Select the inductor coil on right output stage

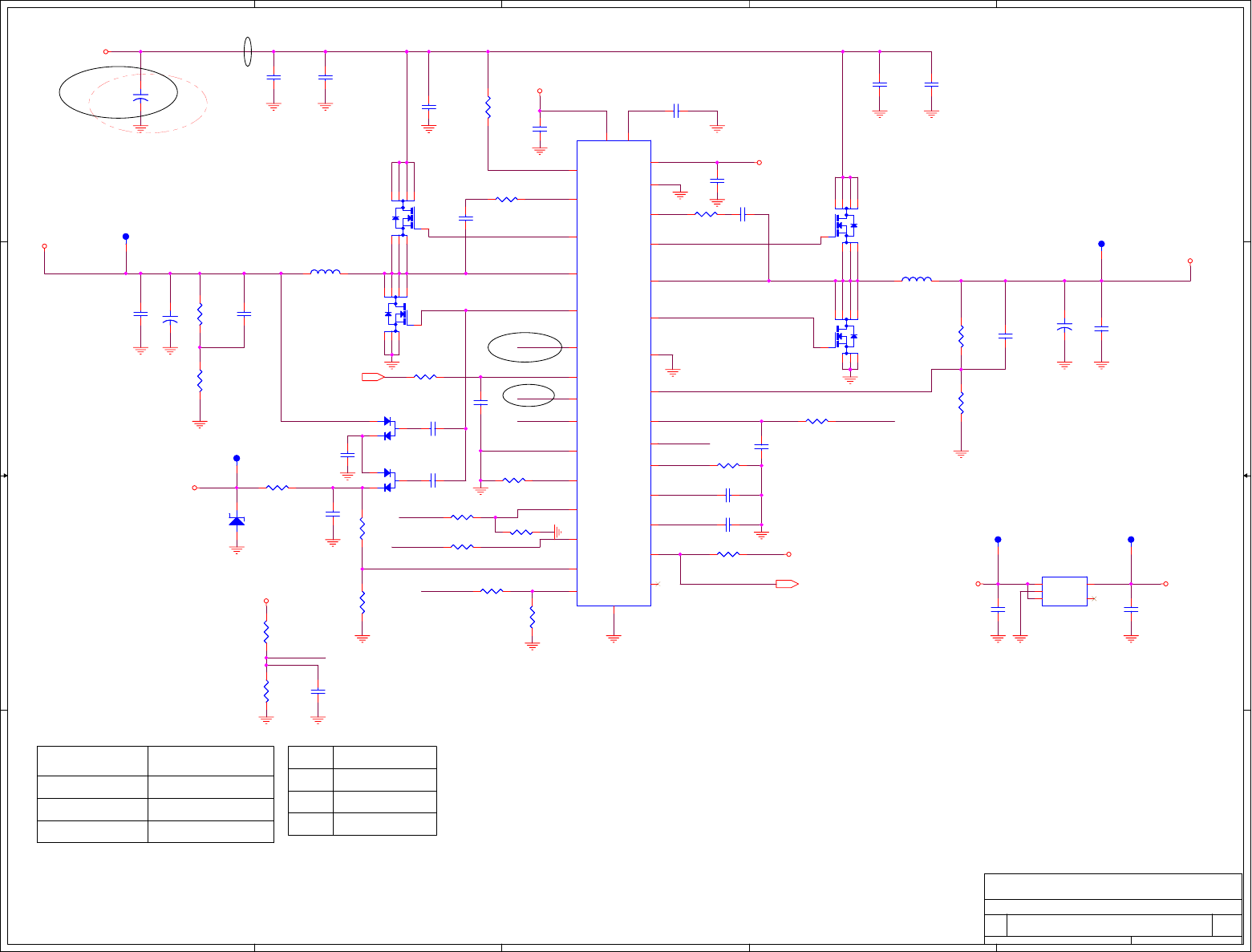(917, 280)
